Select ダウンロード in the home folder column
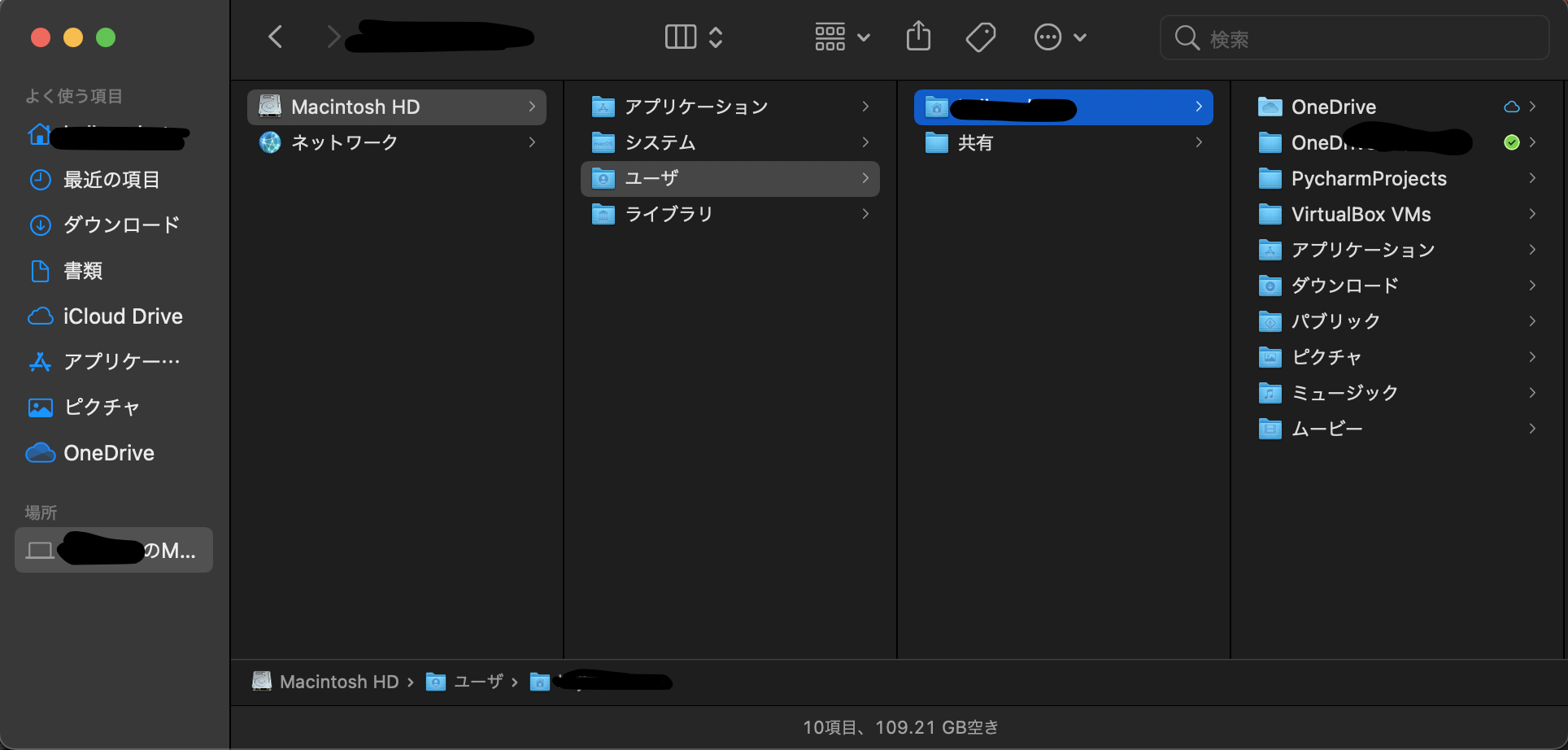The width and height of the screenshot is (1568, 750). point(1397,286)
